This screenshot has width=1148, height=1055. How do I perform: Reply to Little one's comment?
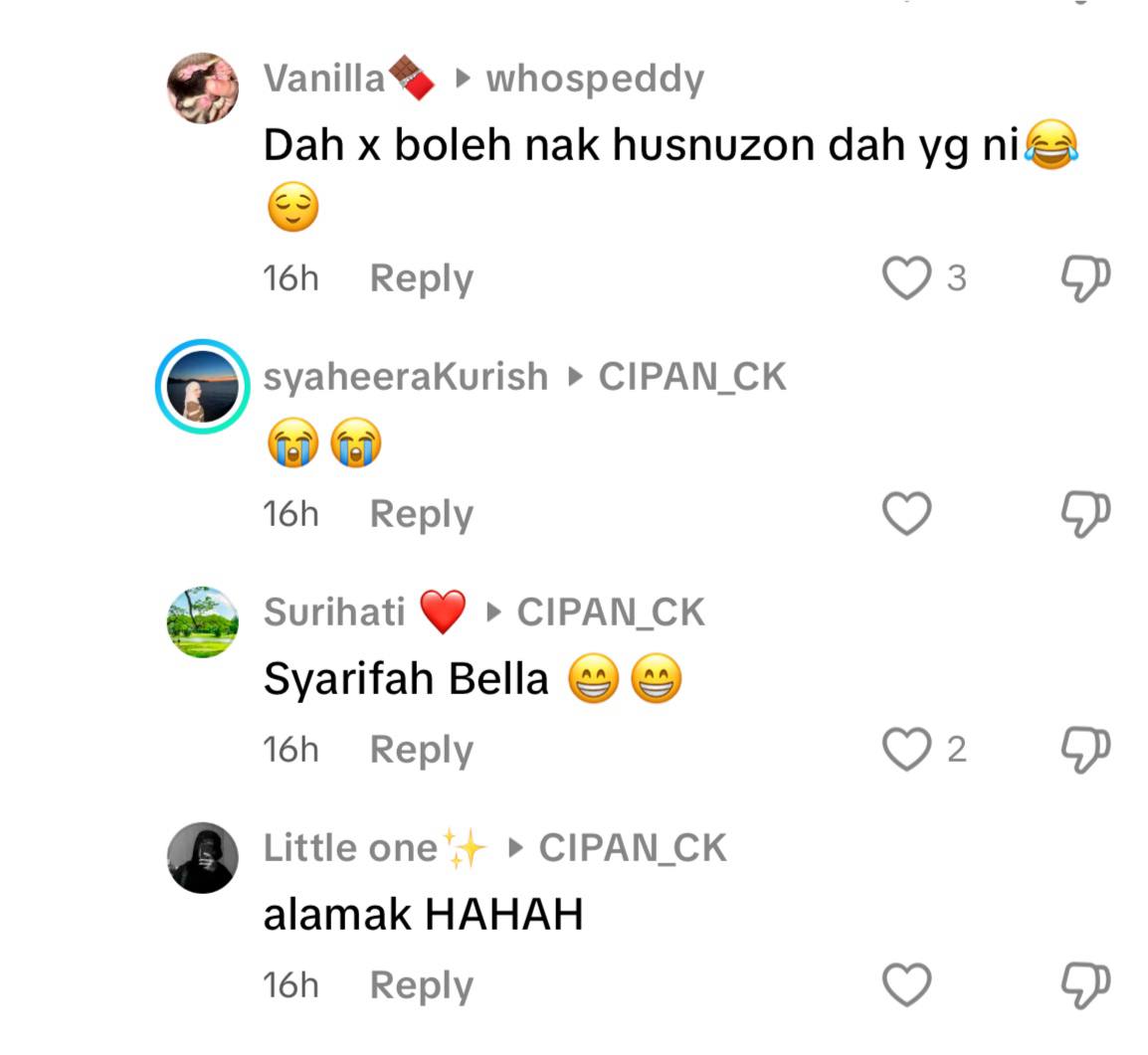tap(422, 986)
